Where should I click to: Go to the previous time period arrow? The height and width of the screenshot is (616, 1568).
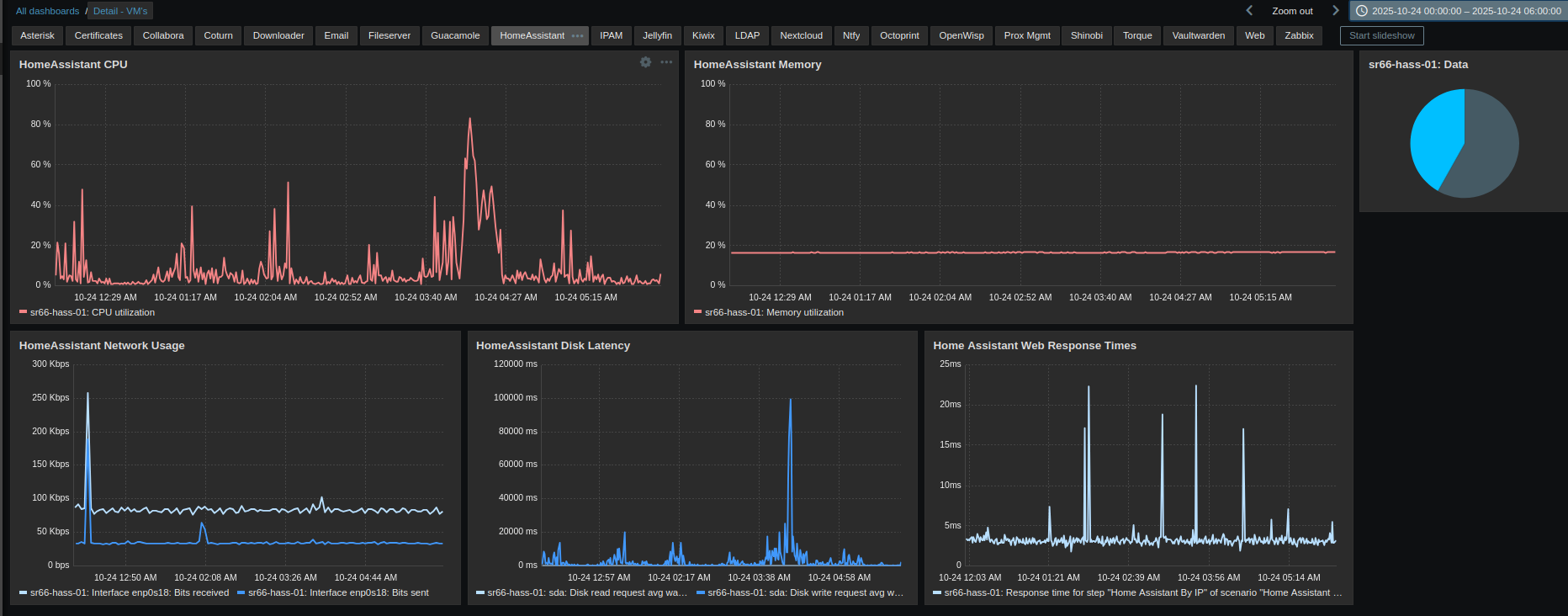pos(1249,11)
